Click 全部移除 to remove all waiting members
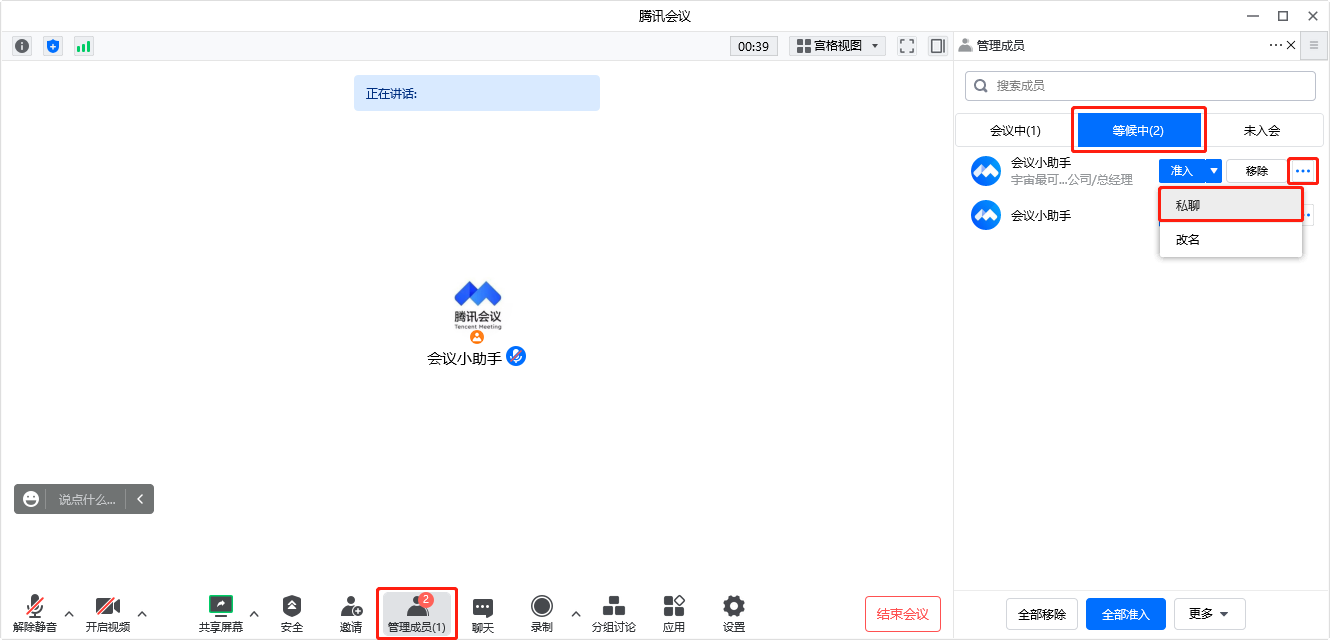1330x640 pixels. (1042, 614)
